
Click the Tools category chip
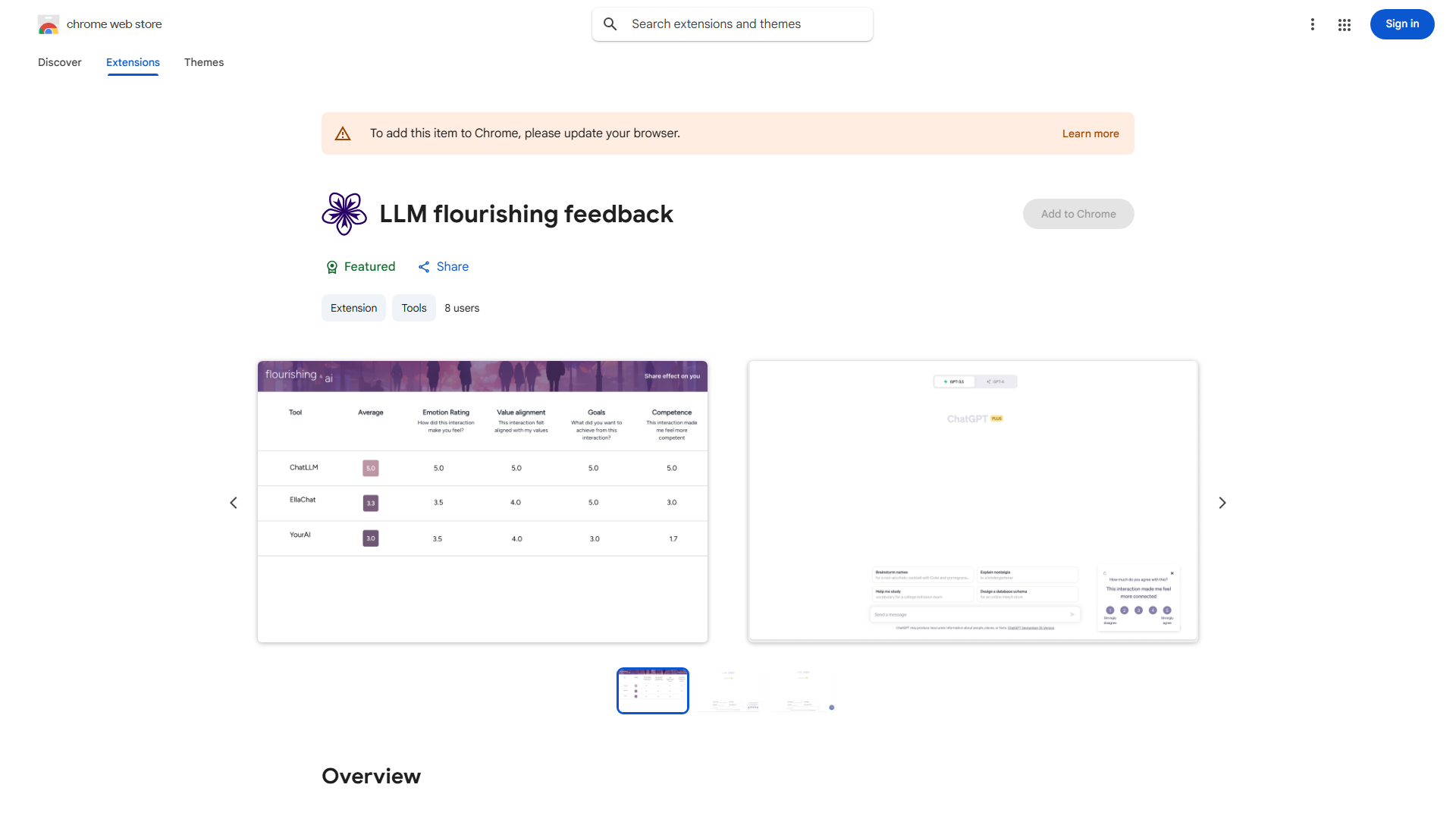(413, 308)
